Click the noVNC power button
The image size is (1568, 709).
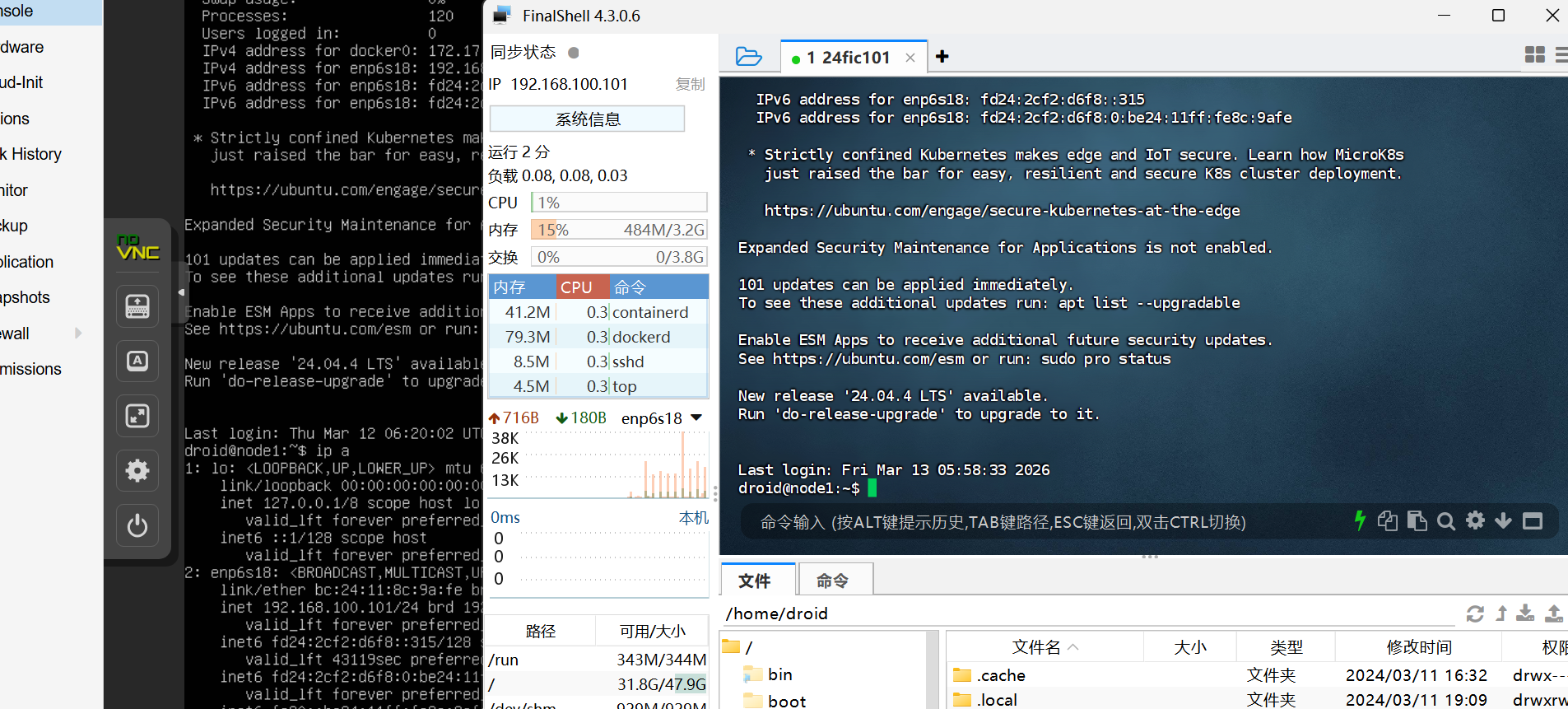point(137,525)
